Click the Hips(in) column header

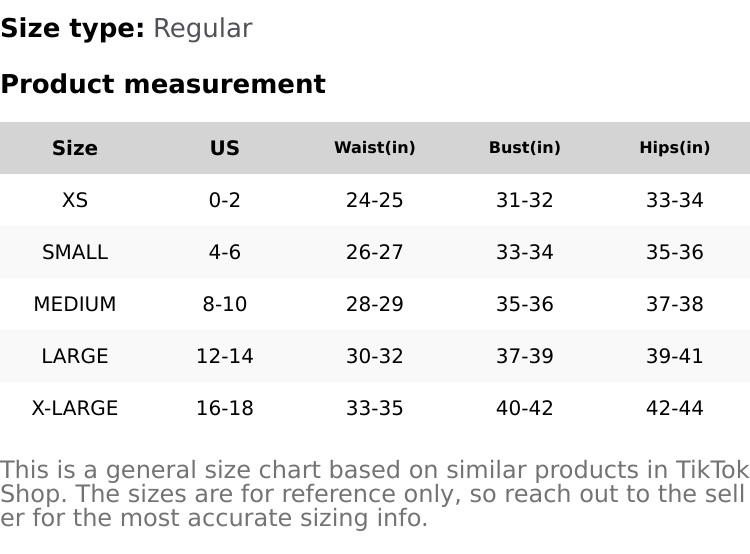point(675,148)
